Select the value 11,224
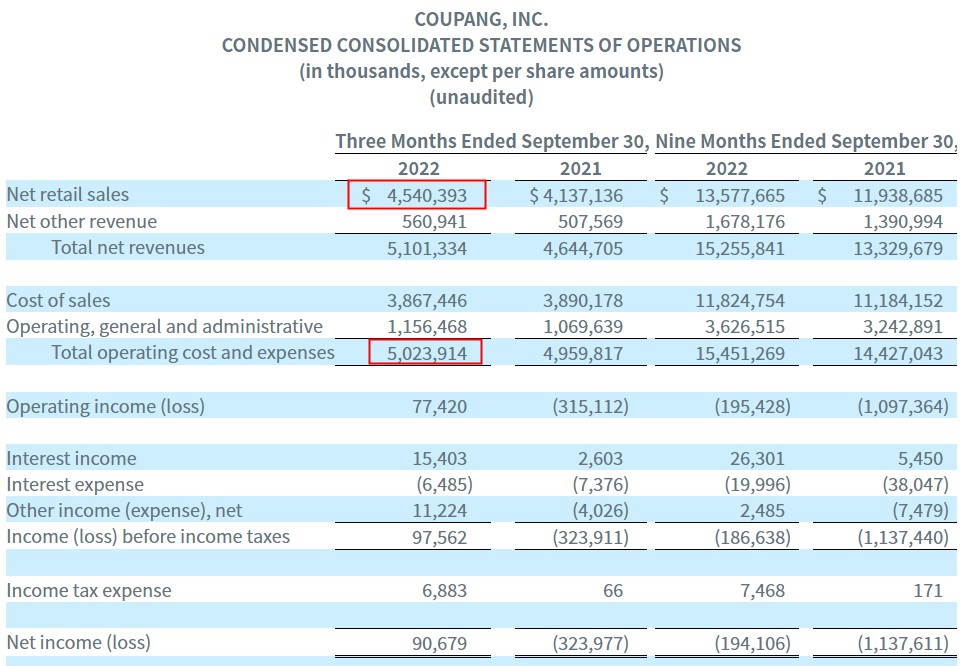 pyautogui.click(x=439, y=511)
